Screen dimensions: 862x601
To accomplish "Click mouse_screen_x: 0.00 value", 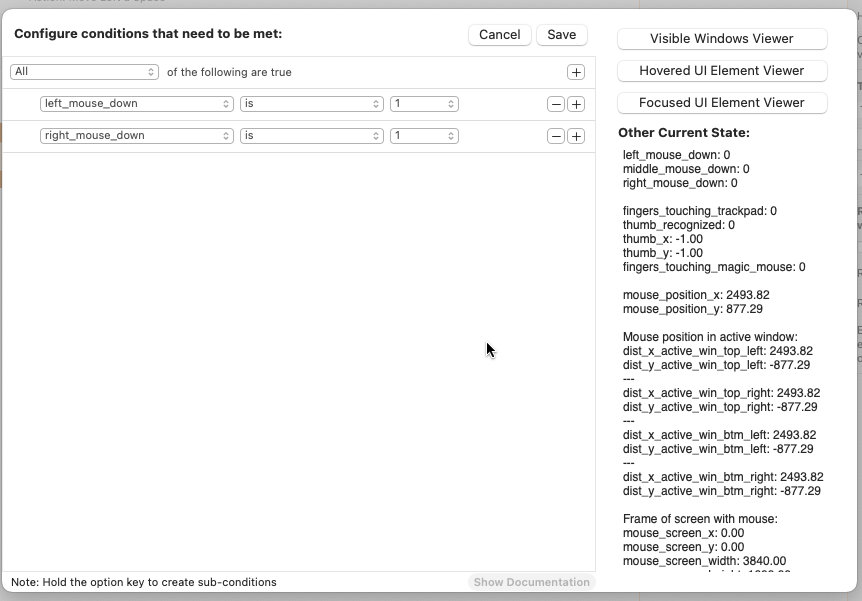I will 683,533.
